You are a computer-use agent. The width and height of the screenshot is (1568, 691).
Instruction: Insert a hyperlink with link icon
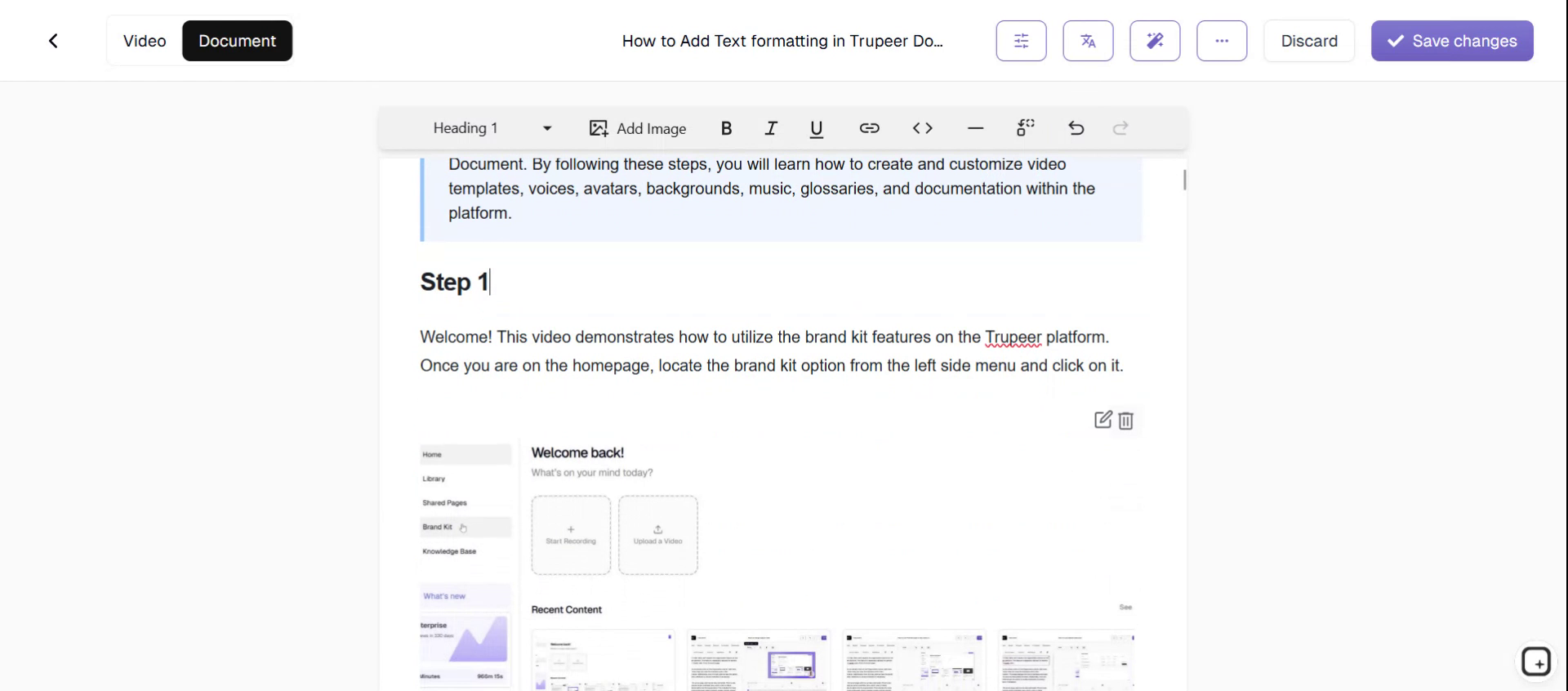point(869,128)
